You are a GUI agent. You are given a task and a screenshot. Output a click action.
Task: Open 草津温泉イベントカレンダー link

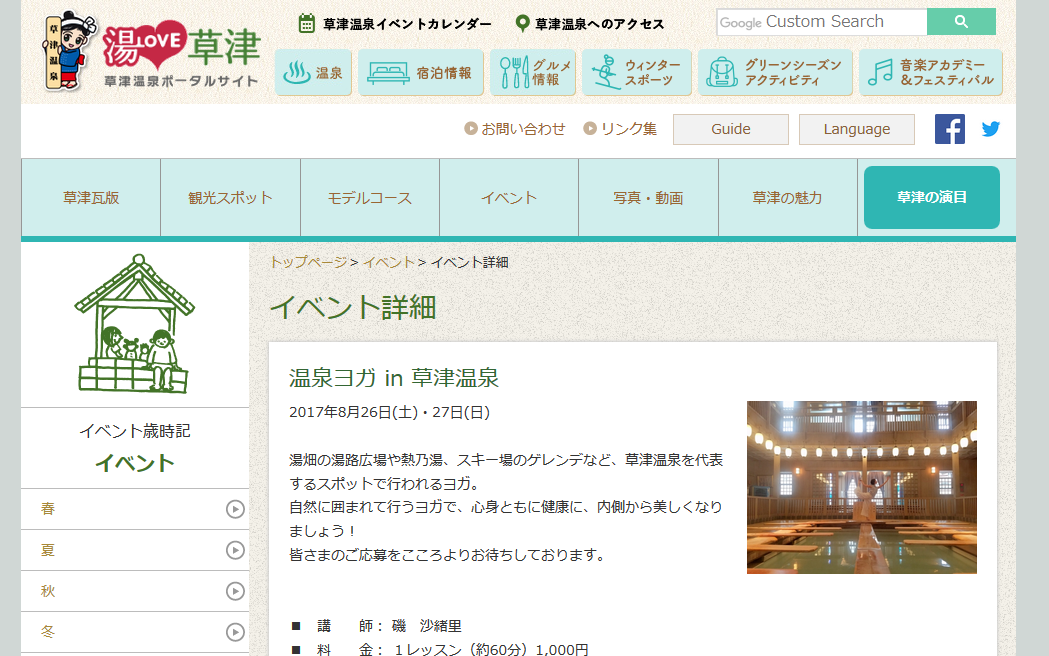[407, 24]
